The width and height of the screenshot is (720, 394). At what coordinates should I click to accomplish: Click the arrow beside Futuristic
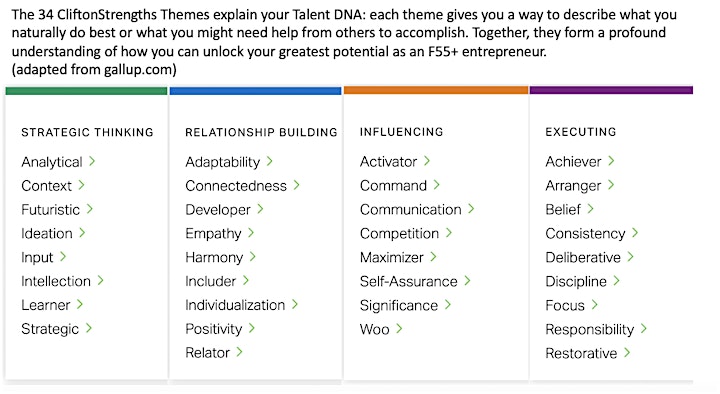point(90,209)
